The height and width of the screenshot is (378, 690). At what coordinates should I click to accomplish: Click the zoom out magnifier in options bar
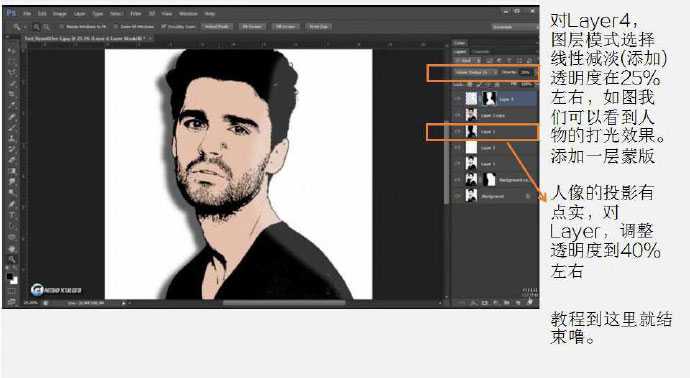tap(46, 27)
